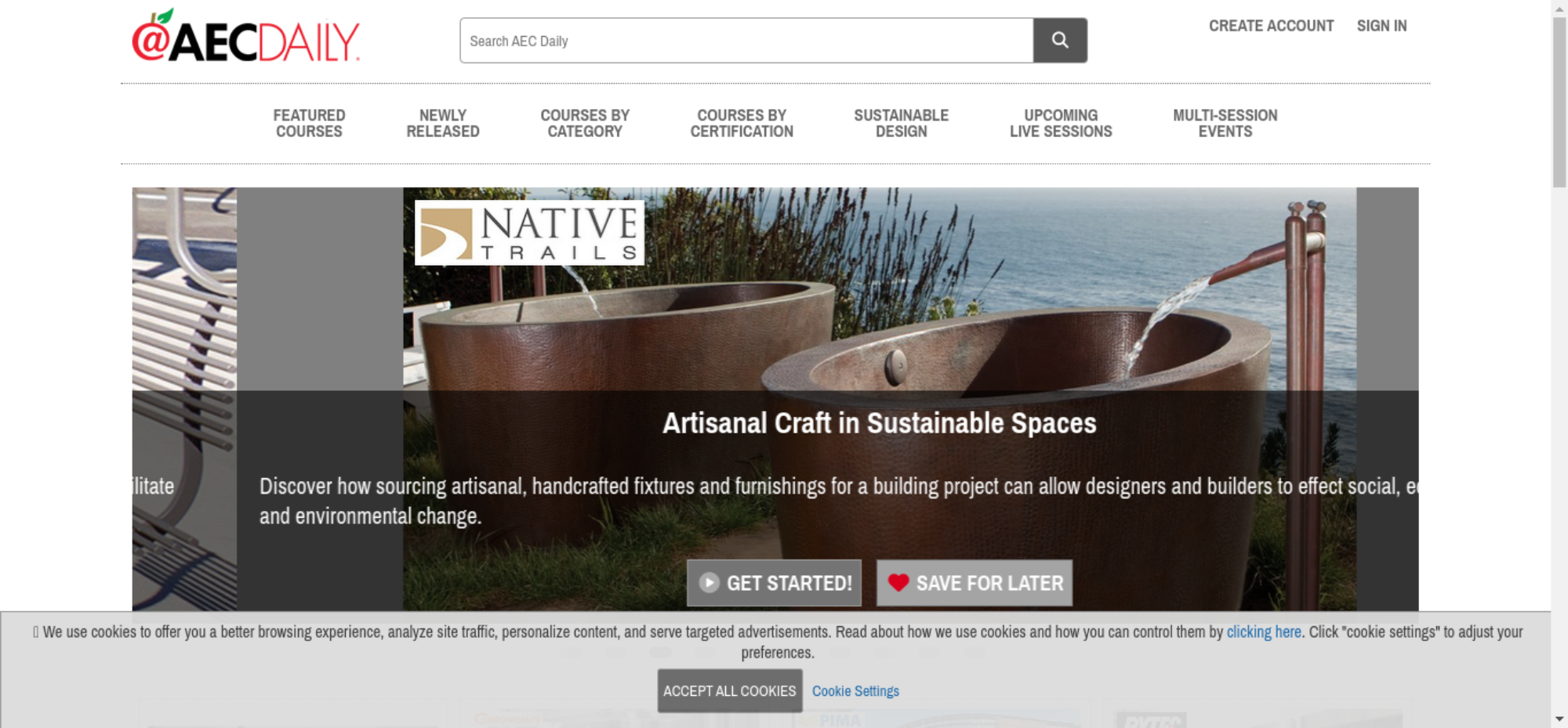
Task: Click the scrollbar down arrow
Action: pyautogui.click(x=1559, y=719)
